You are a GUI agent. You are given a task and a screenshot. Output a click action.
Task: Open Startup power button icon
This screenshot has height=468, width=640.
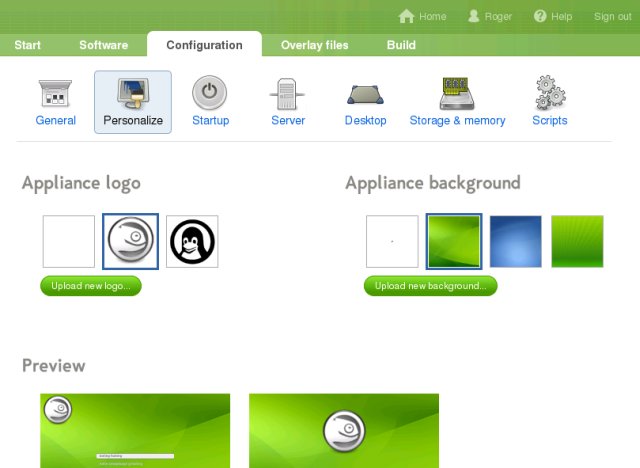tap(209, 92)
